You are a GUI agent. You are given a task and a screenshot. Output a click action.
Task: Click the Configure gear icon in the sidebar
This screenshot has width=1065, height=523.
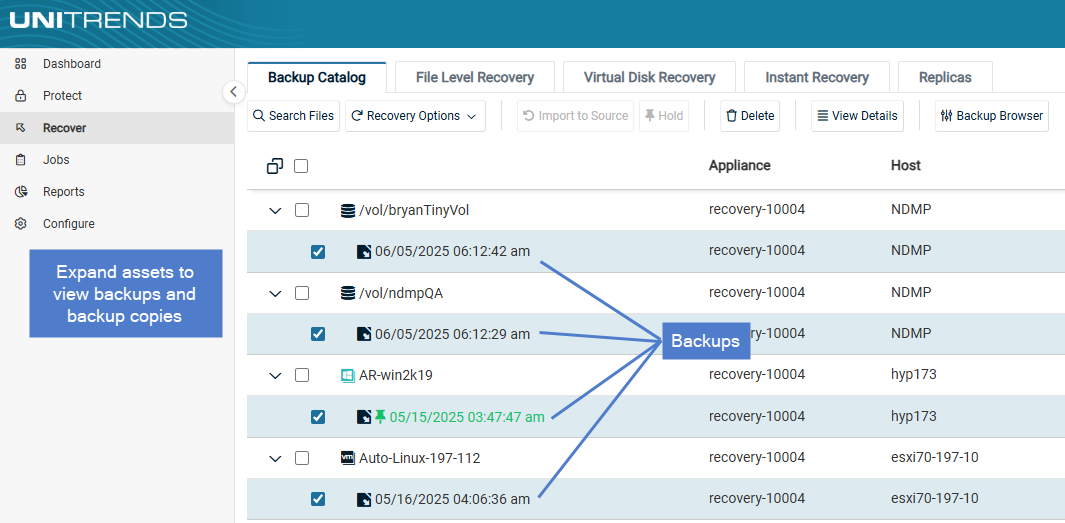tap(20, 223)
